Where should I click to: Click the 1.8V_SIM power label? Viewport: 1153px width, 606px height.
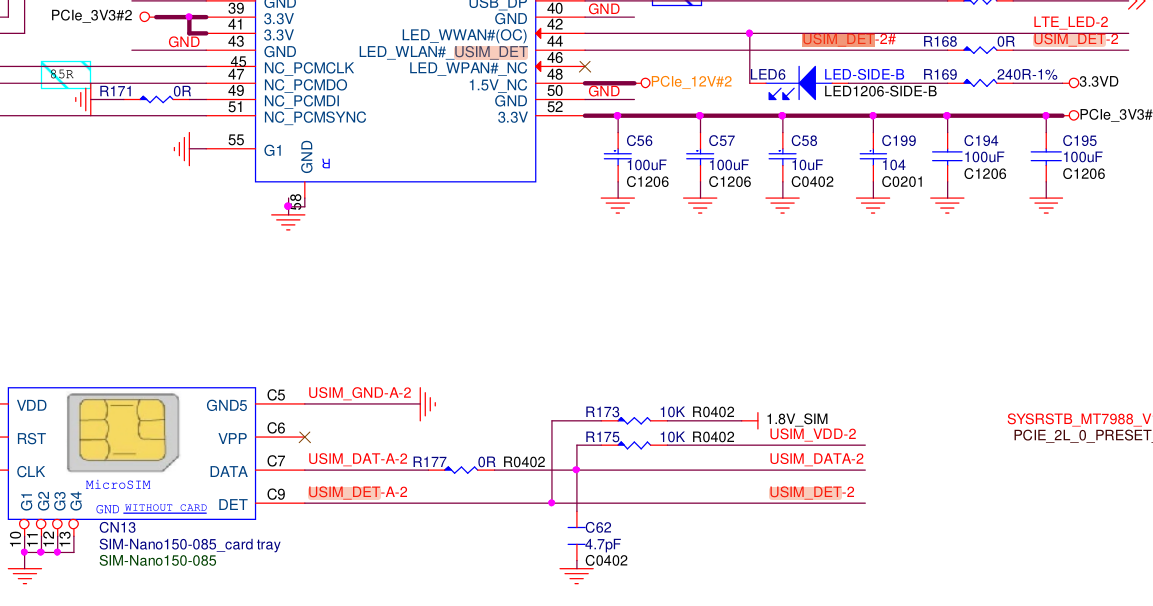797,419
